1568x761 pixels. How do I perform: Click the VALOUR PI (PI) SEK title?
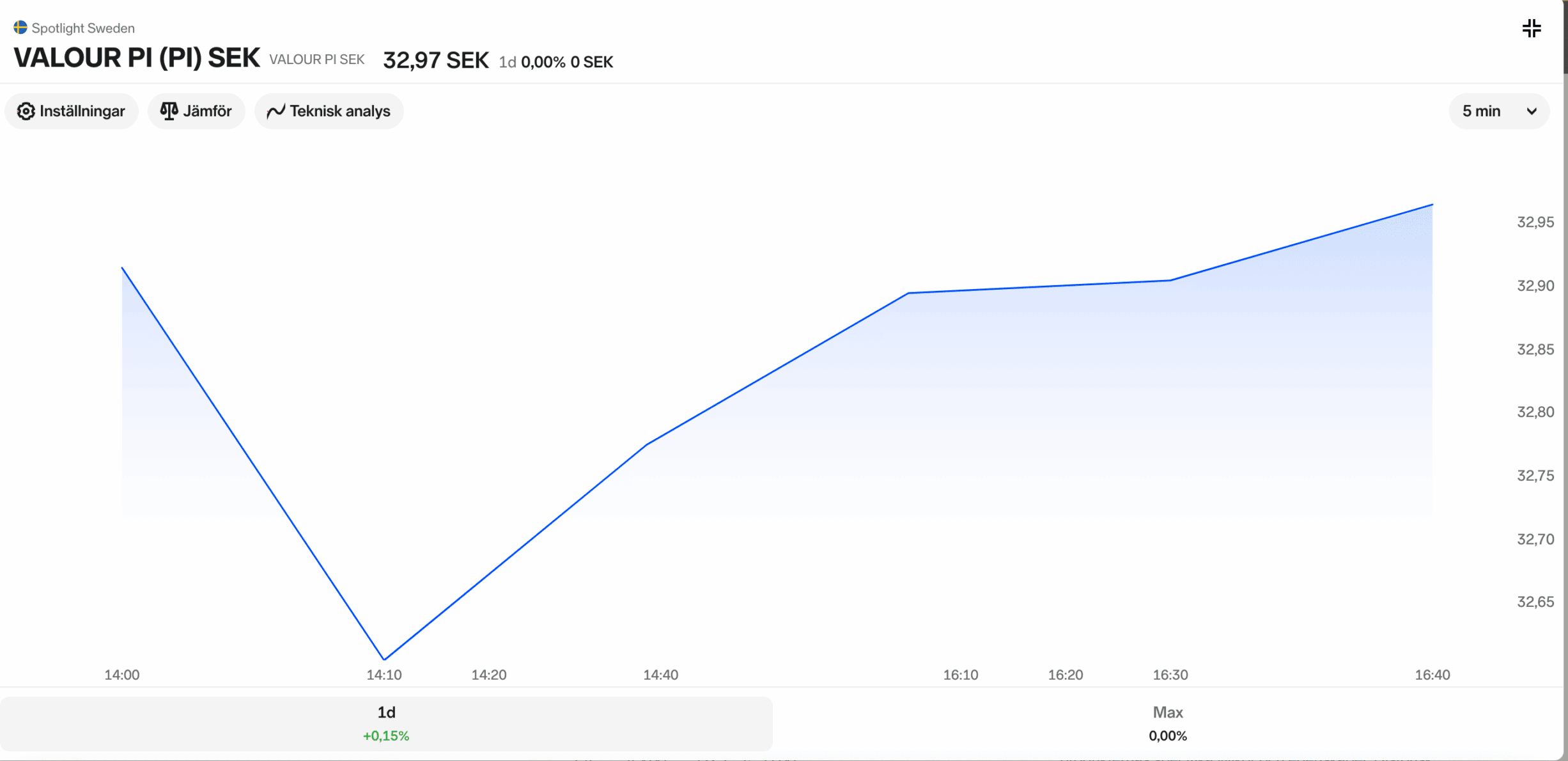137,58
